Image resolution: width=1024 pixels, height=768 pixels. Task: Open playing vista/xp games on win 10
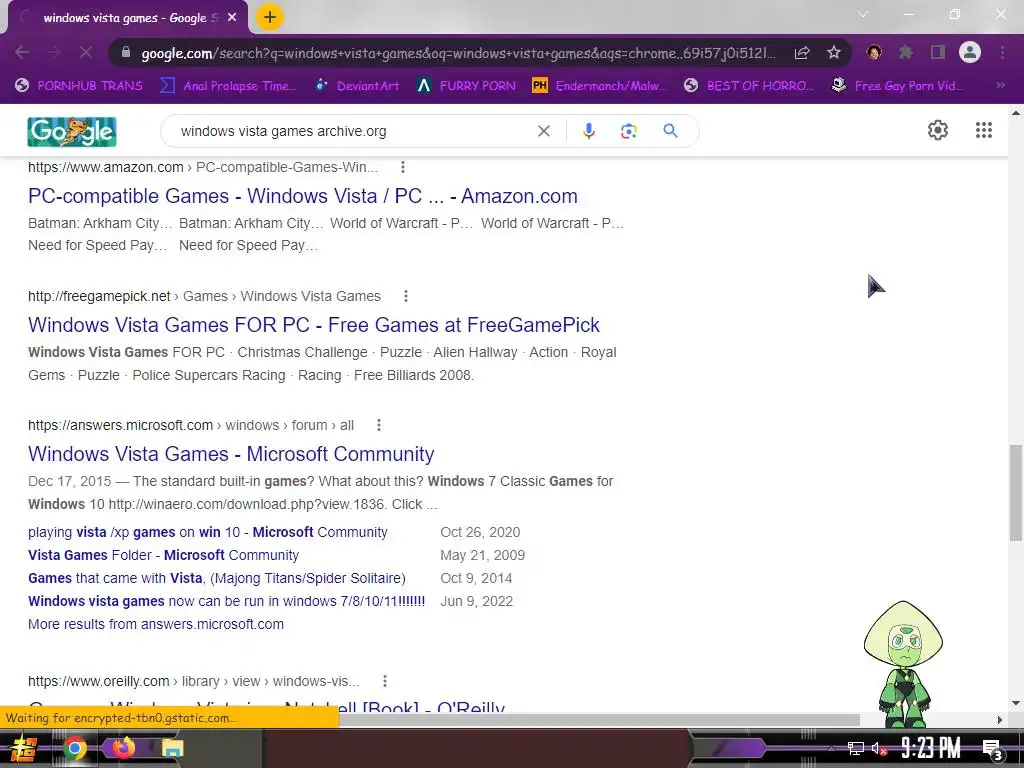[208, 532]
